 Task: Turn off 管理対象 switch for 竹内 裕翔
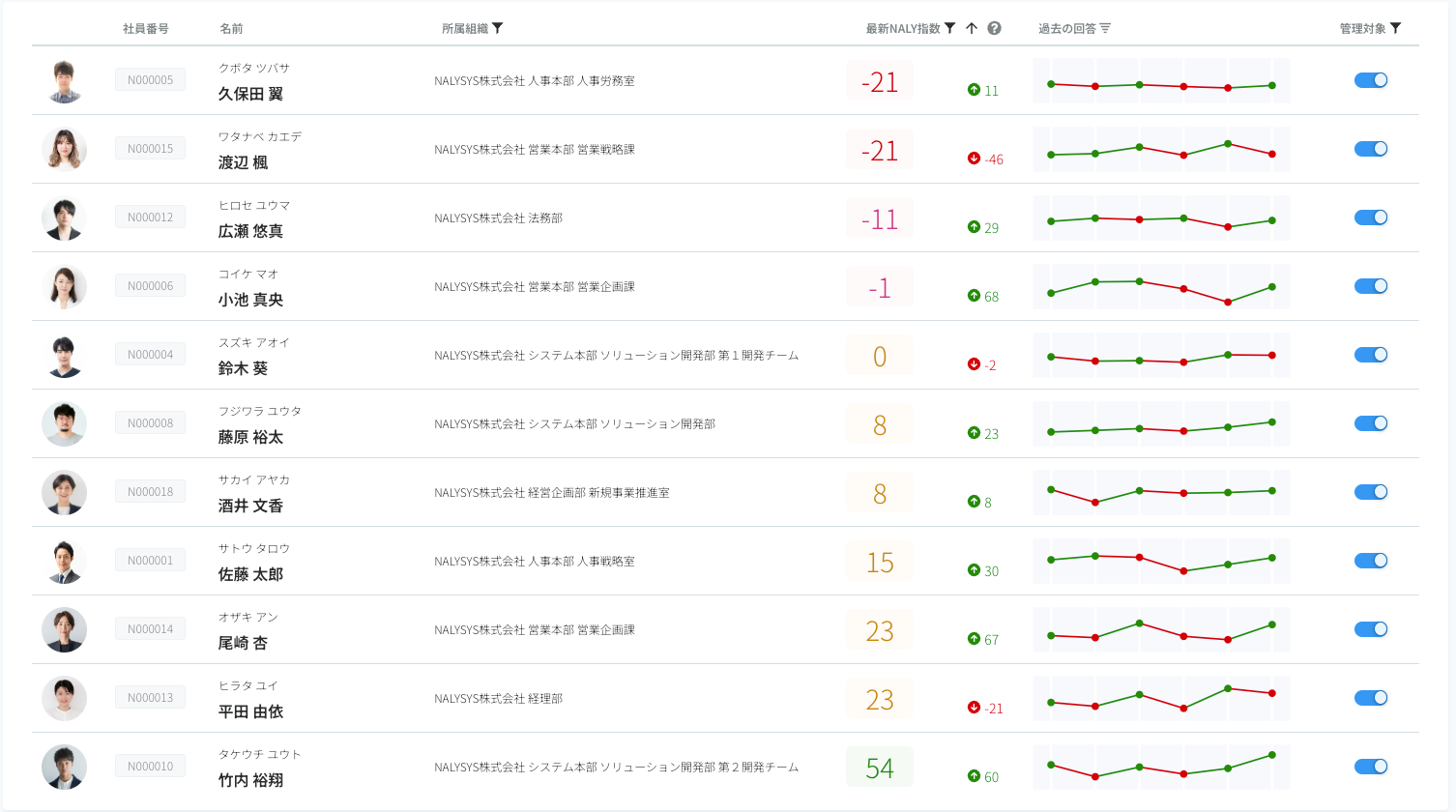tap(1371, 767)
